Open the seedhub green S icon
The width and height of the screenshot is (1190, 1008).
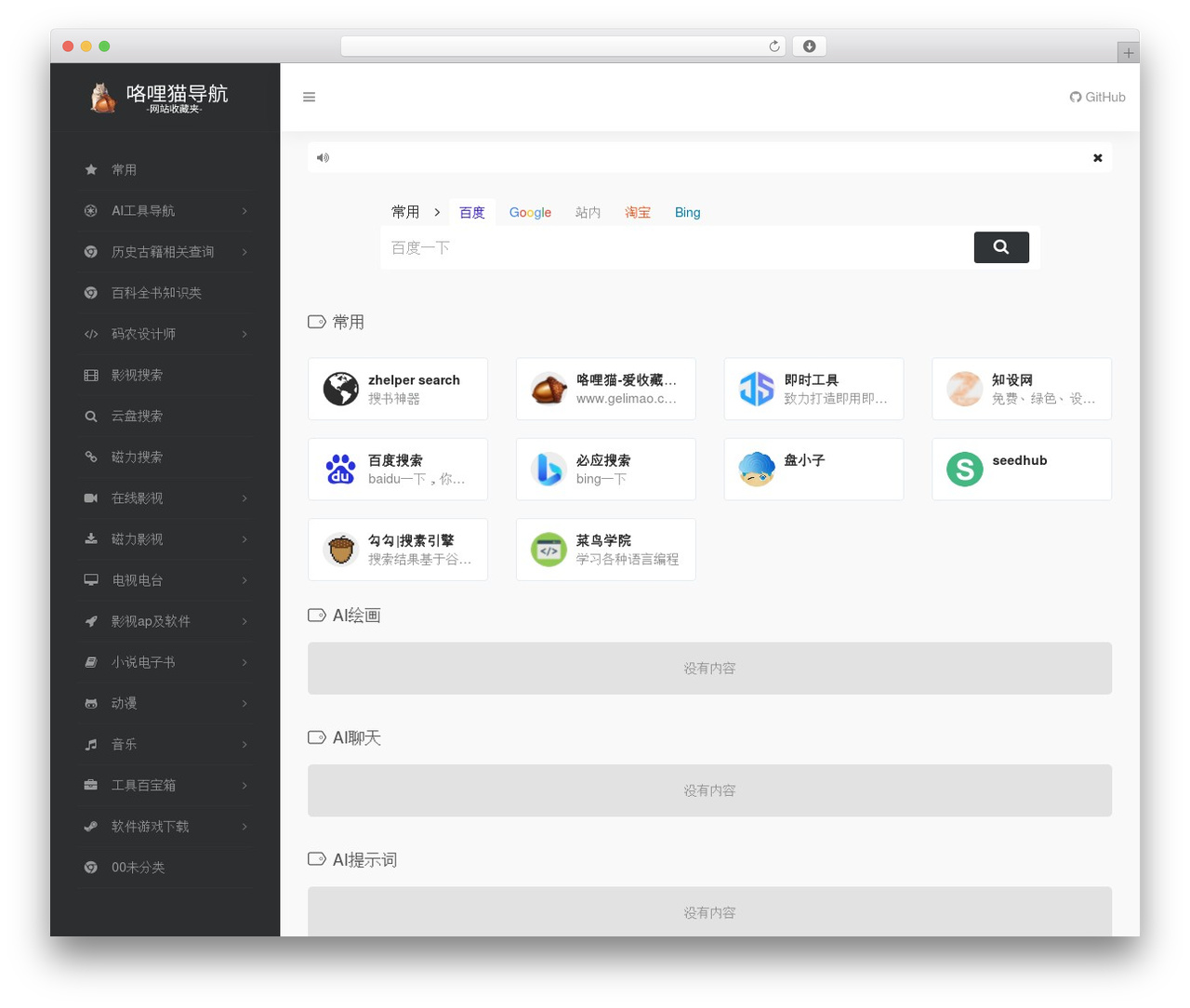965,469
